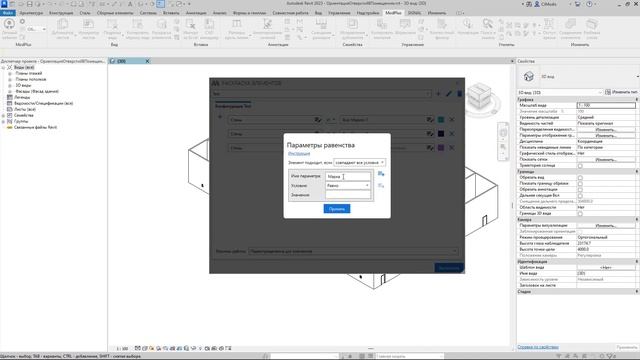
Task: Click the purple color swatch in third rule
Action: point(441,147)
